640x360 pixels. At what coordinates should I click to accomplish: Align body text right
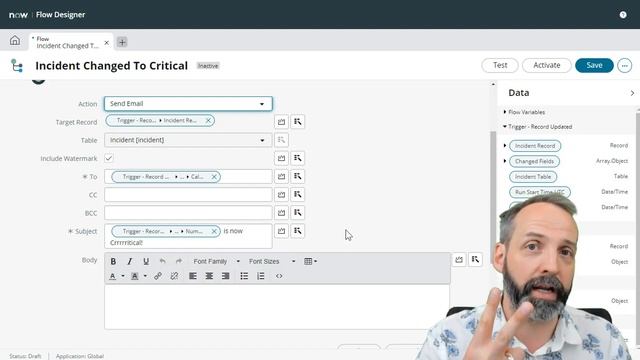pyautogui.click(x=225, y=276)
